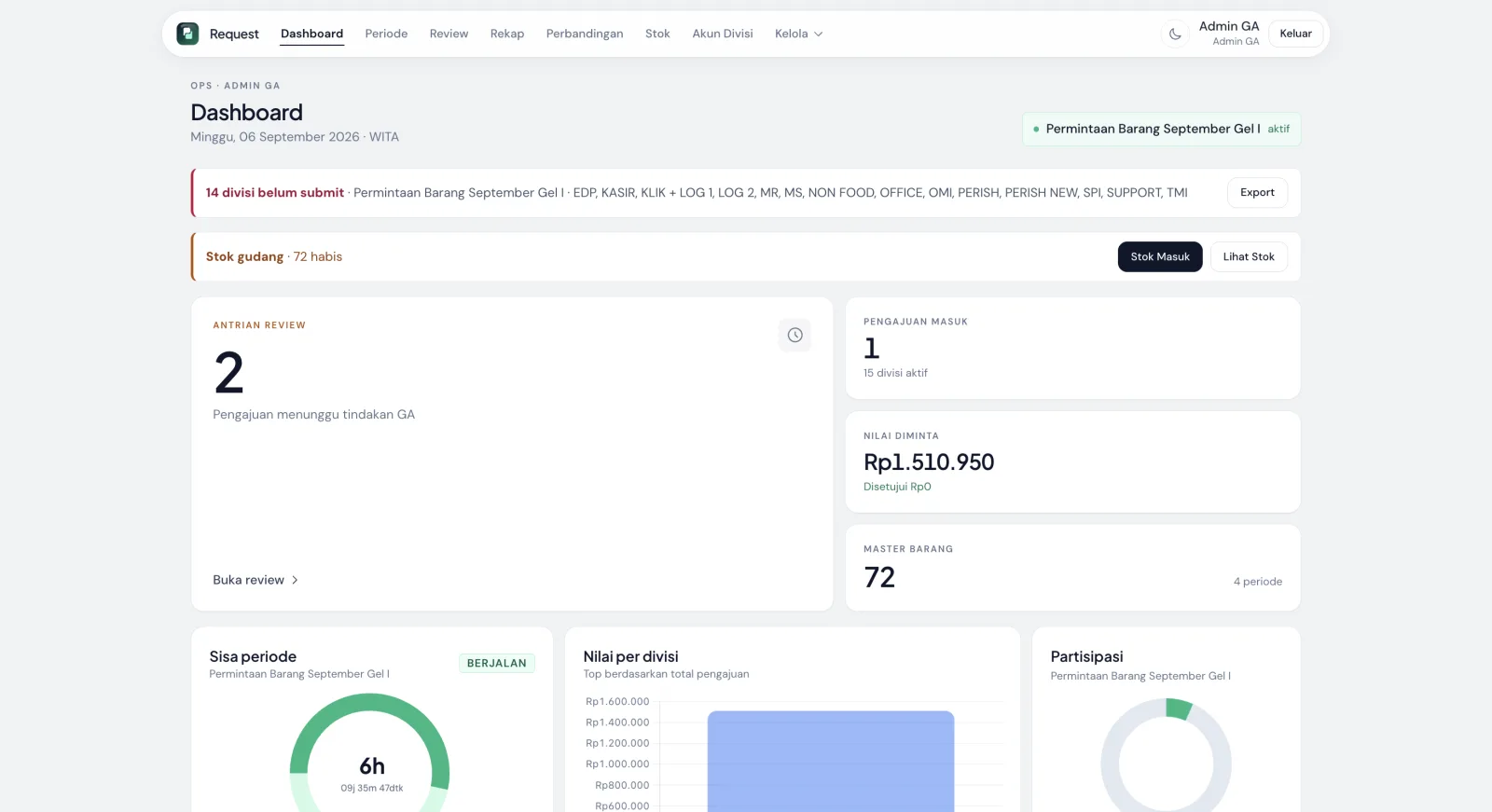Open the Kelola dropdown menu

pos(798,34)
